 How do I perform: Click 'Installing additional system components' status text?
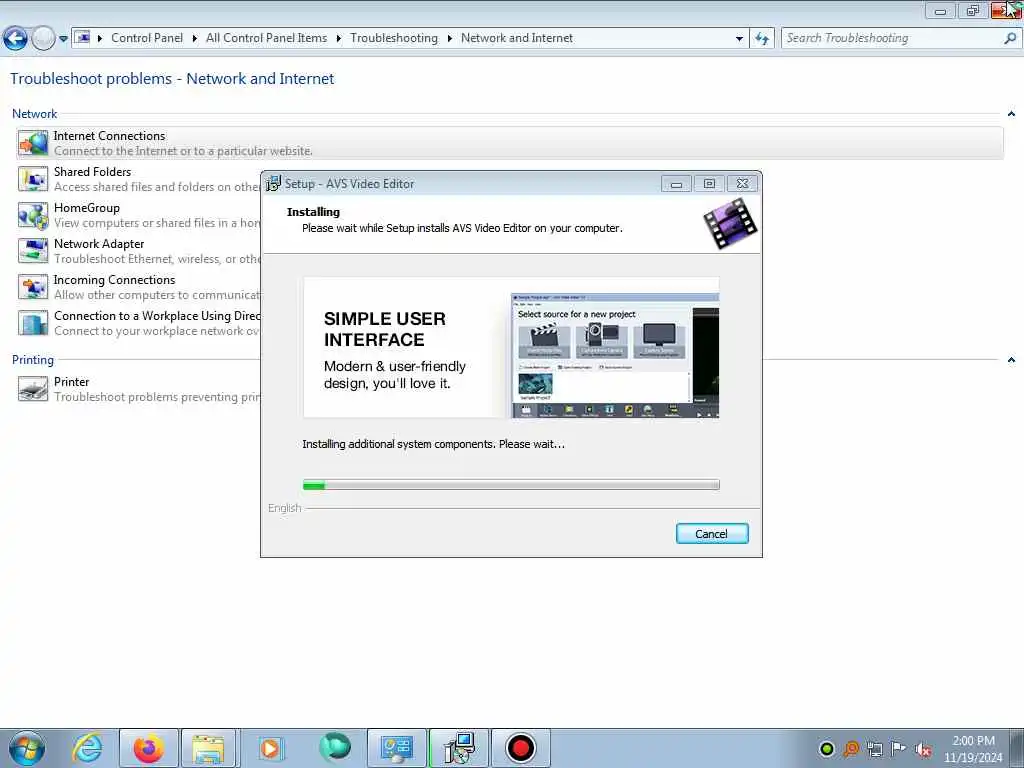(433, 444)
